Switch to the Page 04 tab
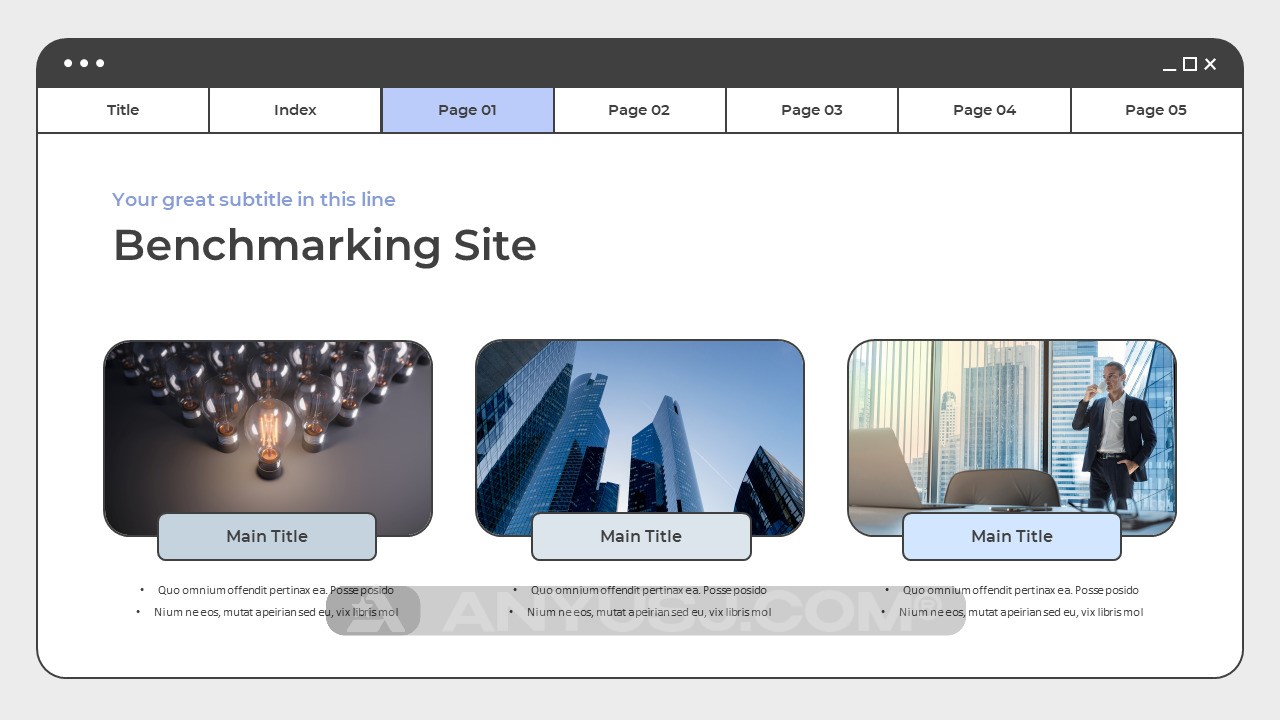 [x=984, y=110]
